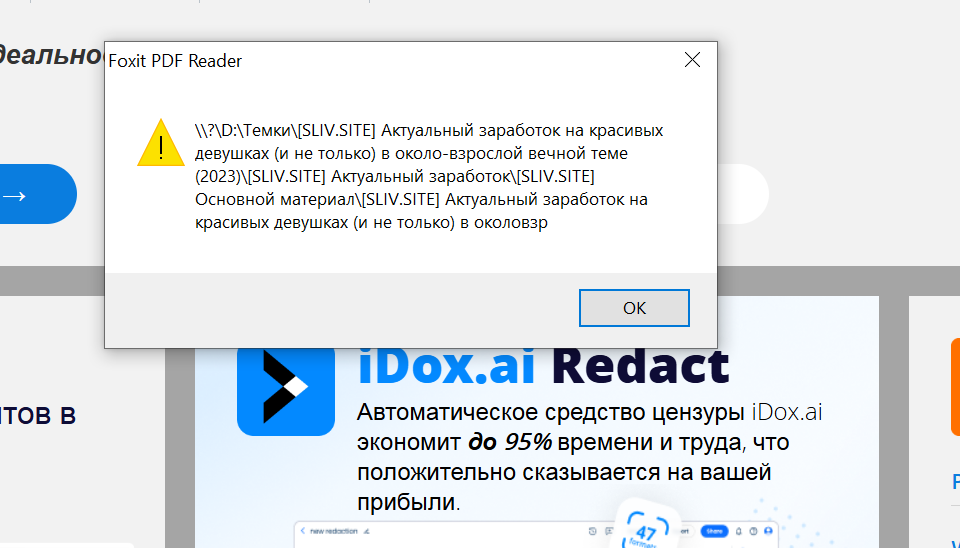Click the iDox.ai logo icon

286,390
